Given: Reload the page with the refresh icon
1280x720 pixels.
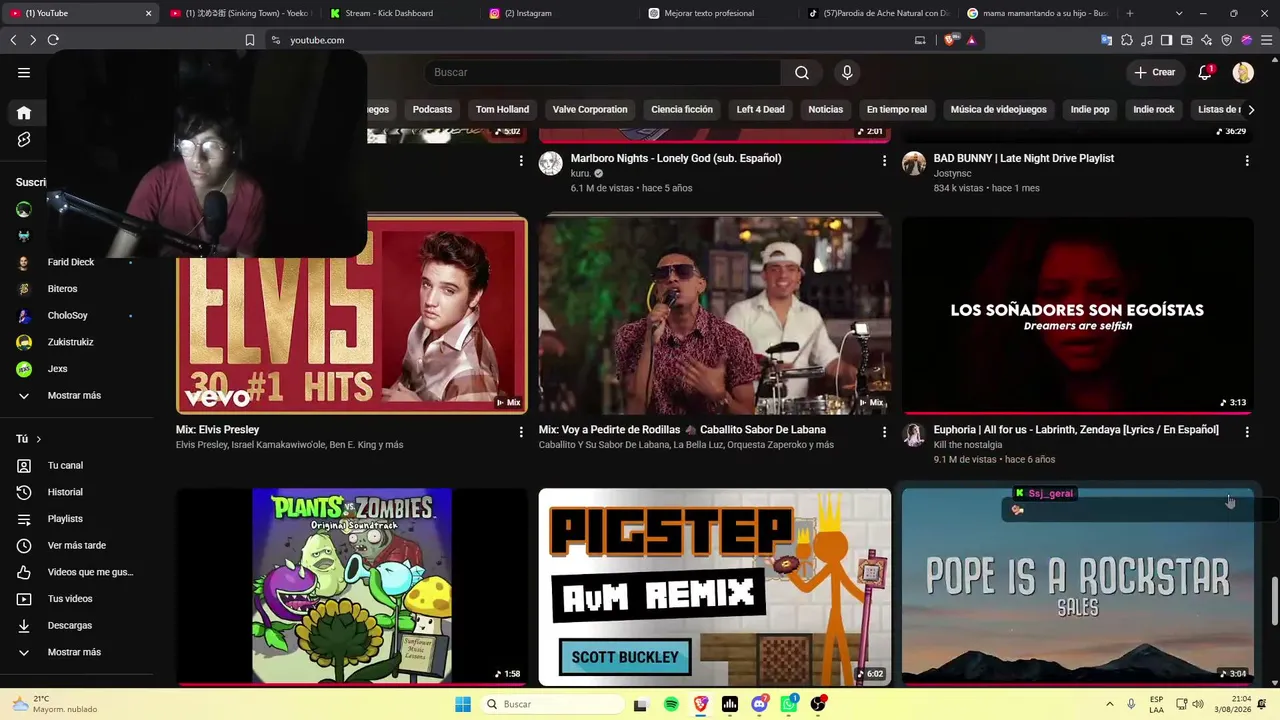Looking at the screenshot, I should (53, 40).
